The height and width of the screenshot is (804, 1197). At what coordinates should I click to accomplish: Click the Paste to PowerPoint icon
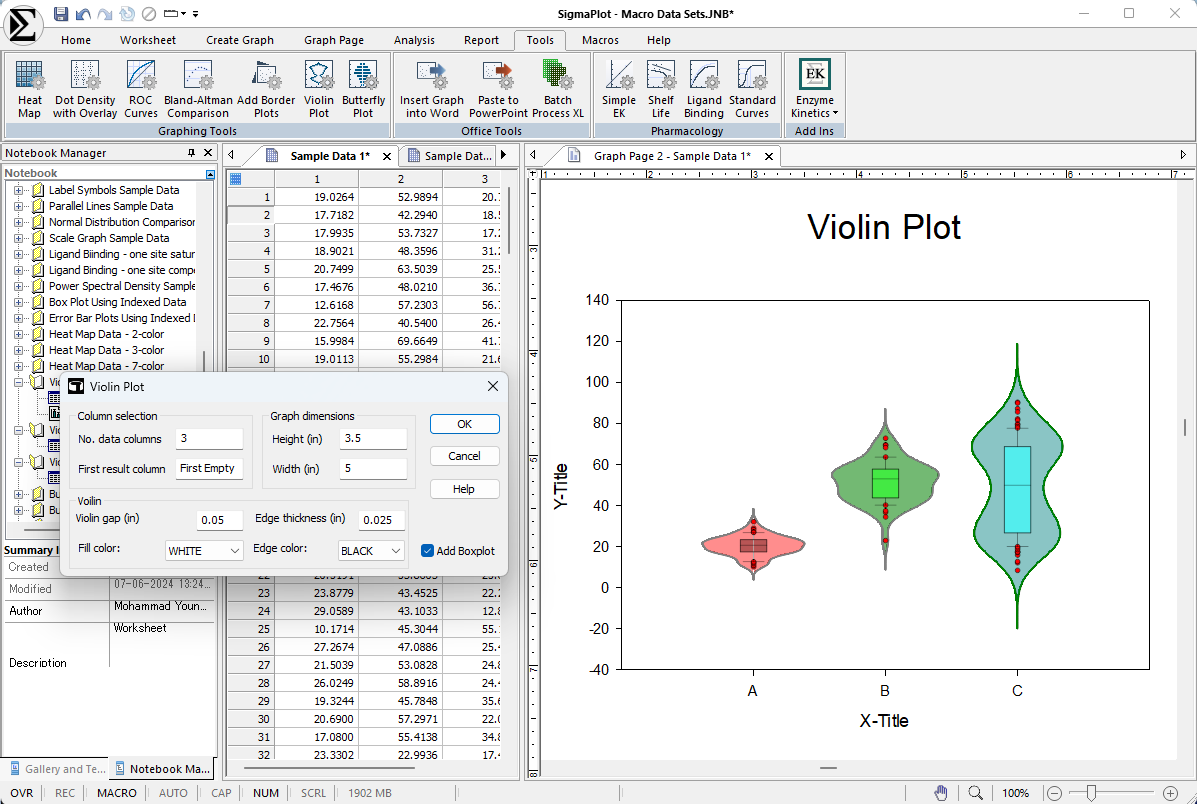(497, 88)
